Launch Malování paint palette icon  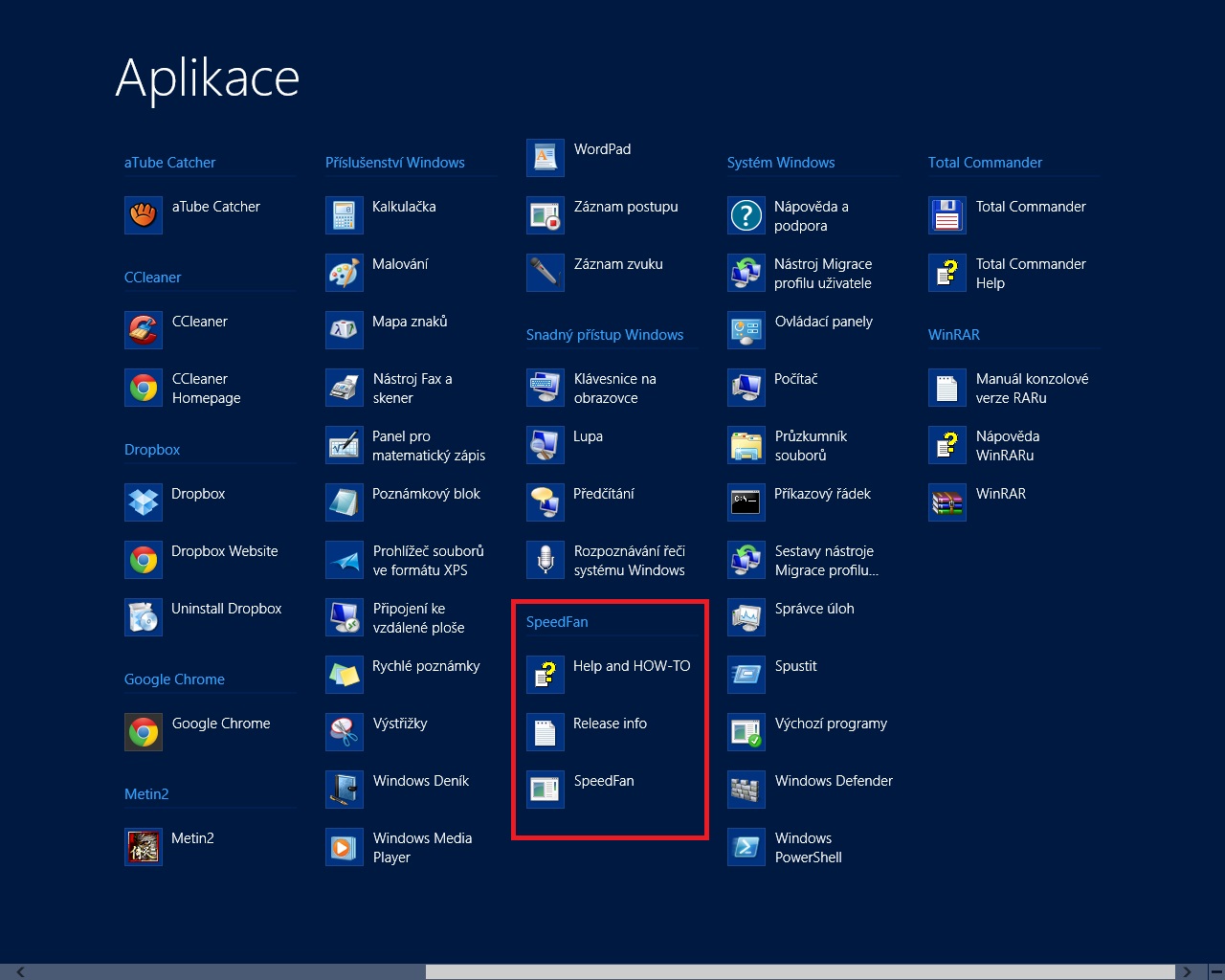tap(345, 273)
